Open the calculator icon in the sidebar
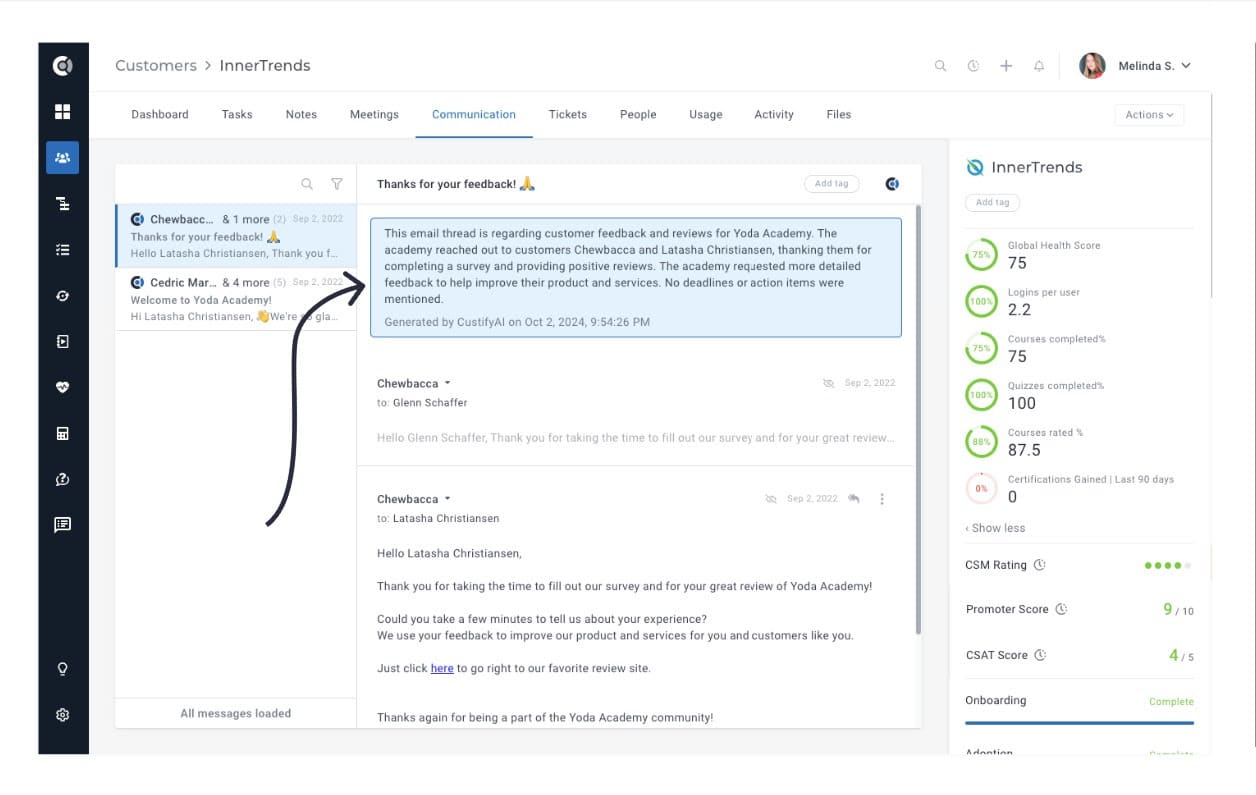Viewport: 1256px width, 795px height. coord(62,433)
